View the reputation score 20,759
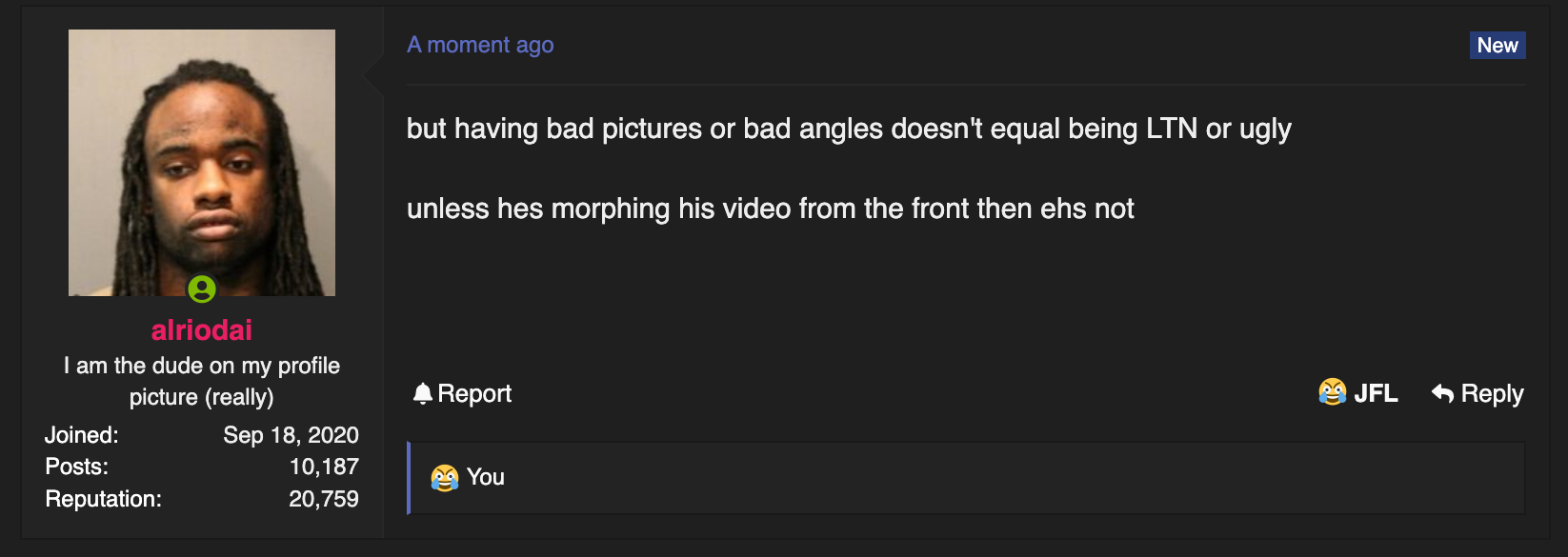The width and height of the screenshot is (1568, 557). coord(324,499)
